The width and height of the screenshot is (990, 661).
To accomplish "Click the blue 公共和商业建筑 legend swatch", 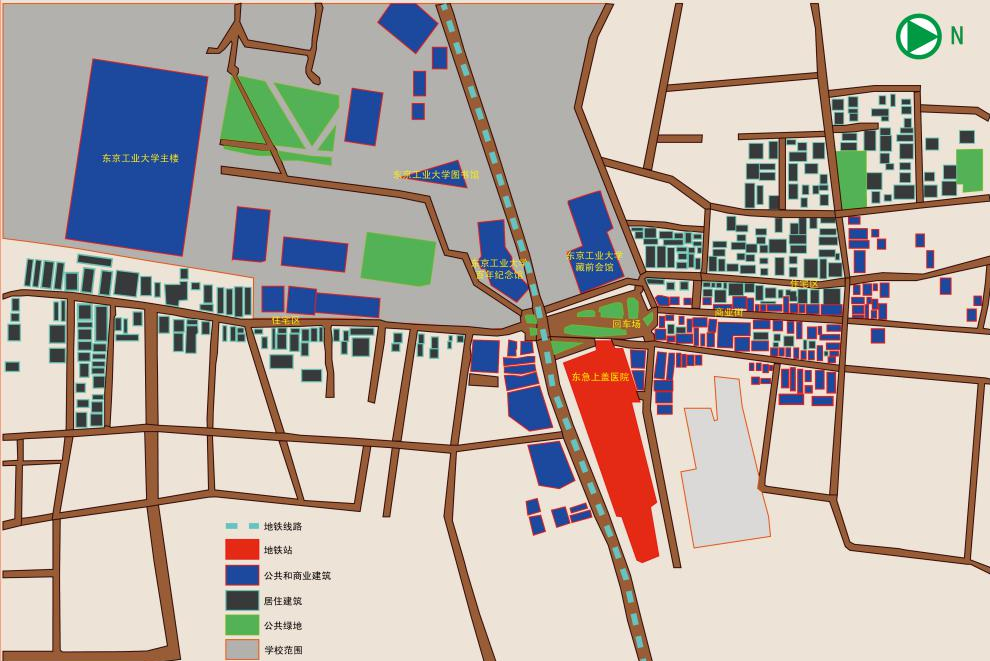I will click(x=242, y=575).
